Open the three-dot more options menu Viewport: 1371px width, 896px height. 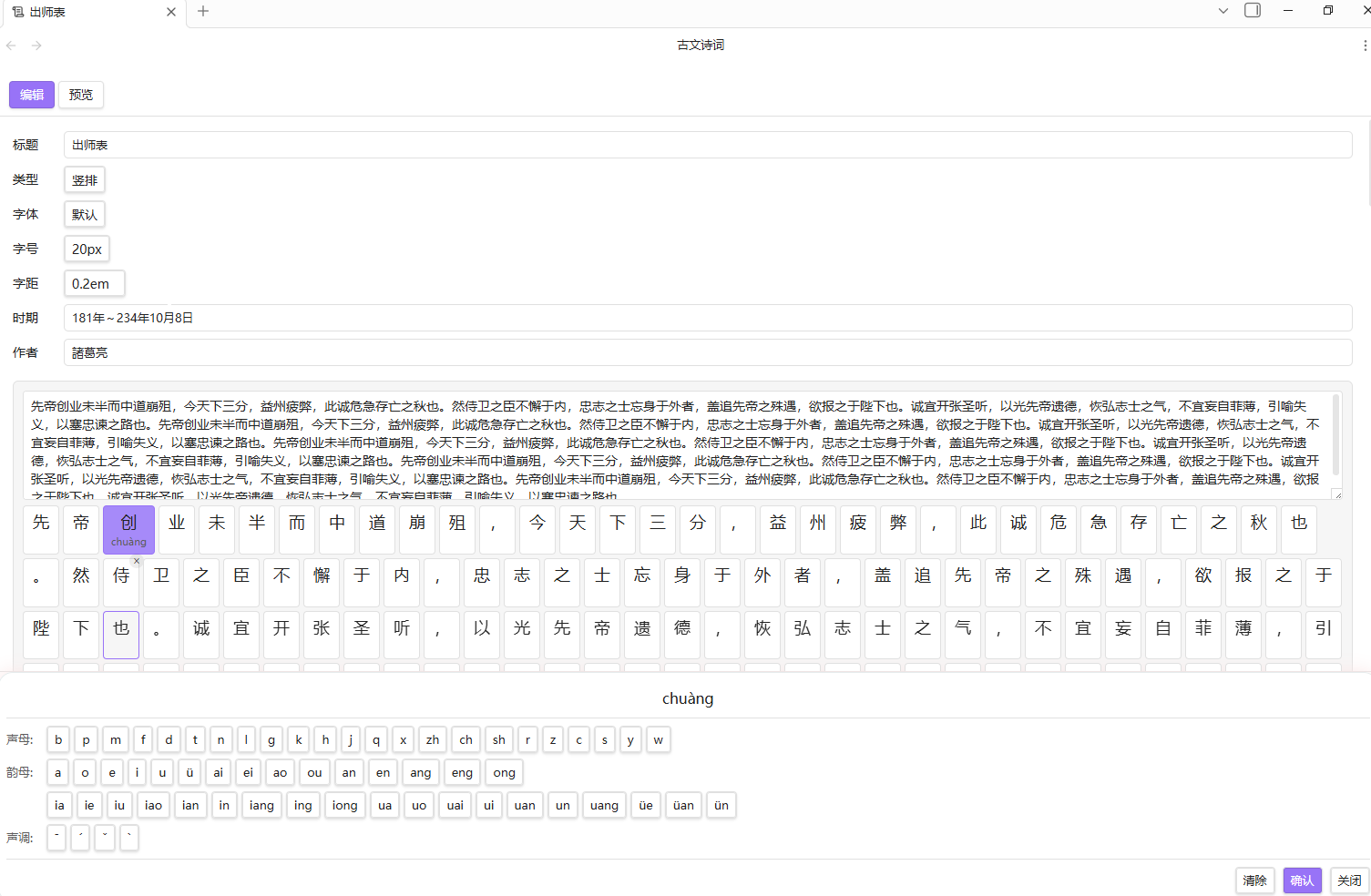pos(1365,46)
